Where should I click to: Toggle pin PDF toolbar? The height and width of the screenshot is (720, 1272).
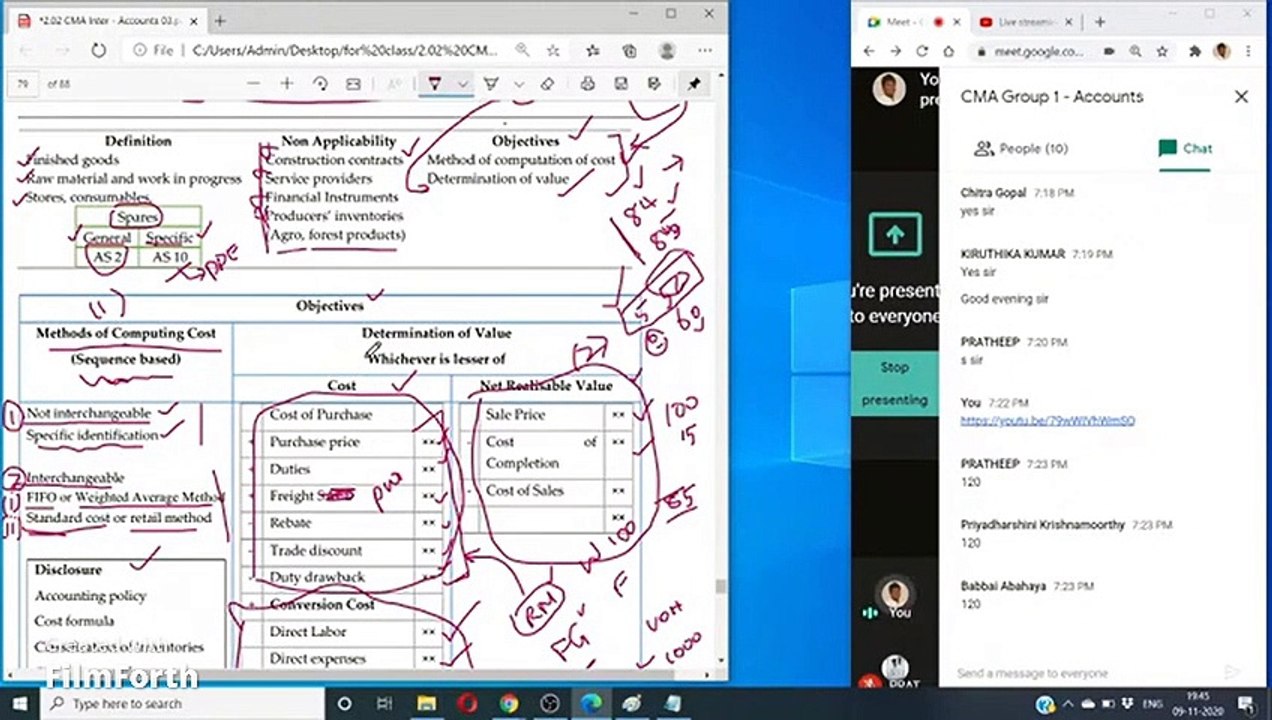(694, 84)
